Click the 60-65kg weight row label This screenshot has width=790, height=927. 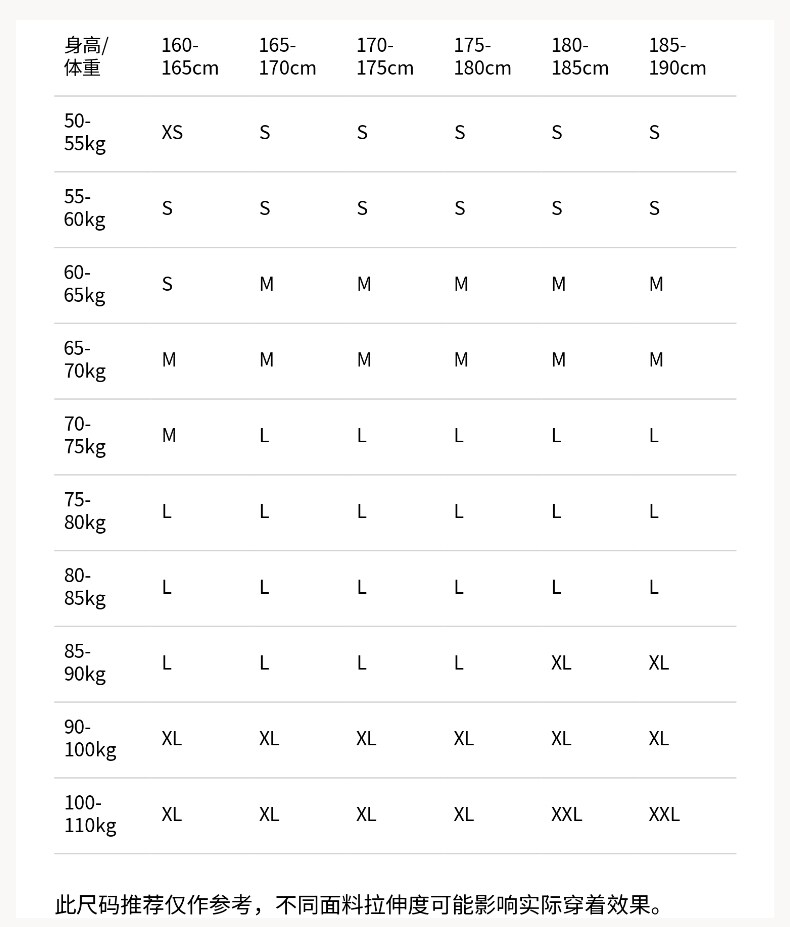pyautogui.click(x=85, y=284)
